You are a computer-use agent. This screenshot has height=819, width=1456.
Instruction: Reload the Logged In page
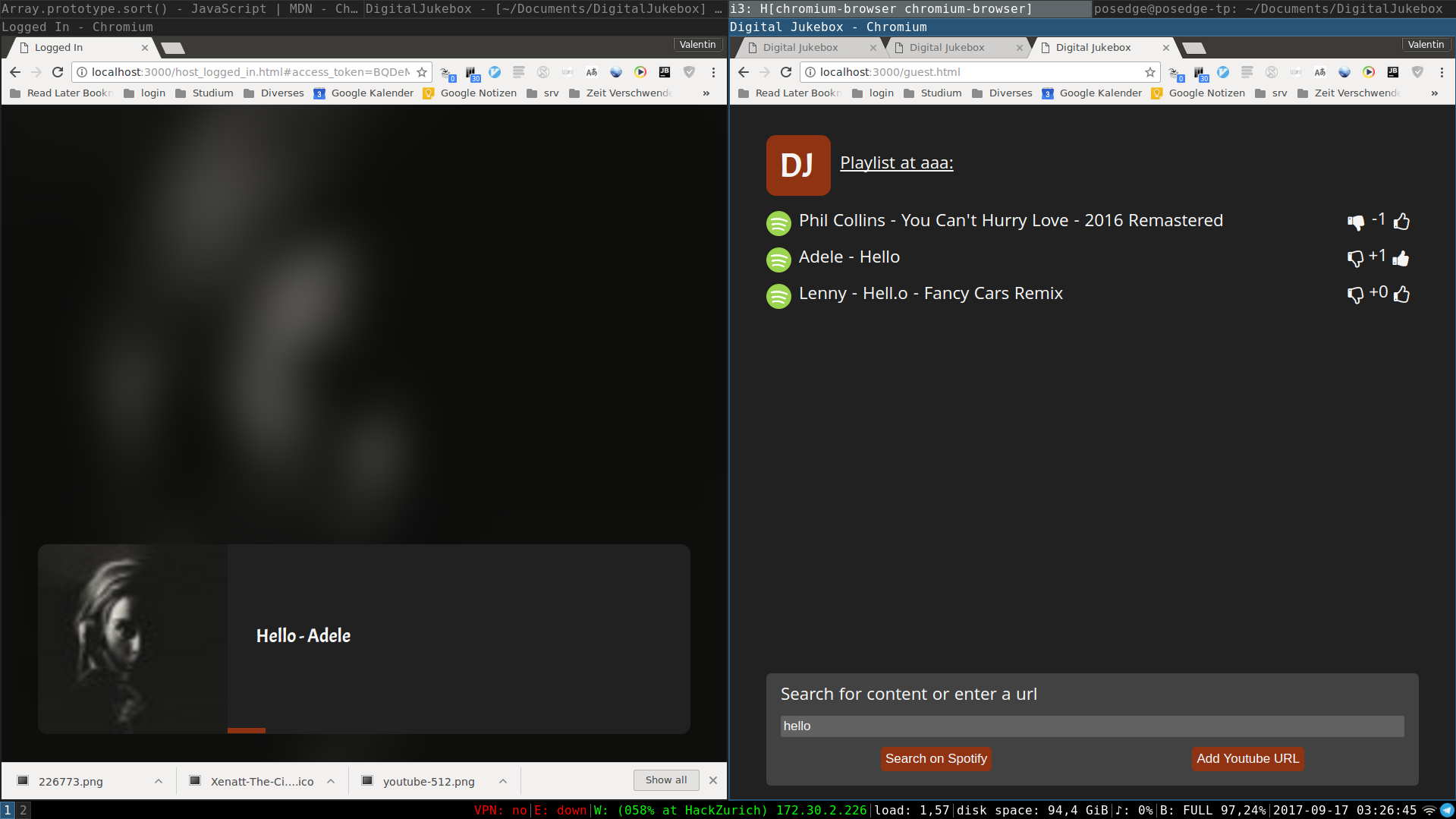[x=58, y=72]
